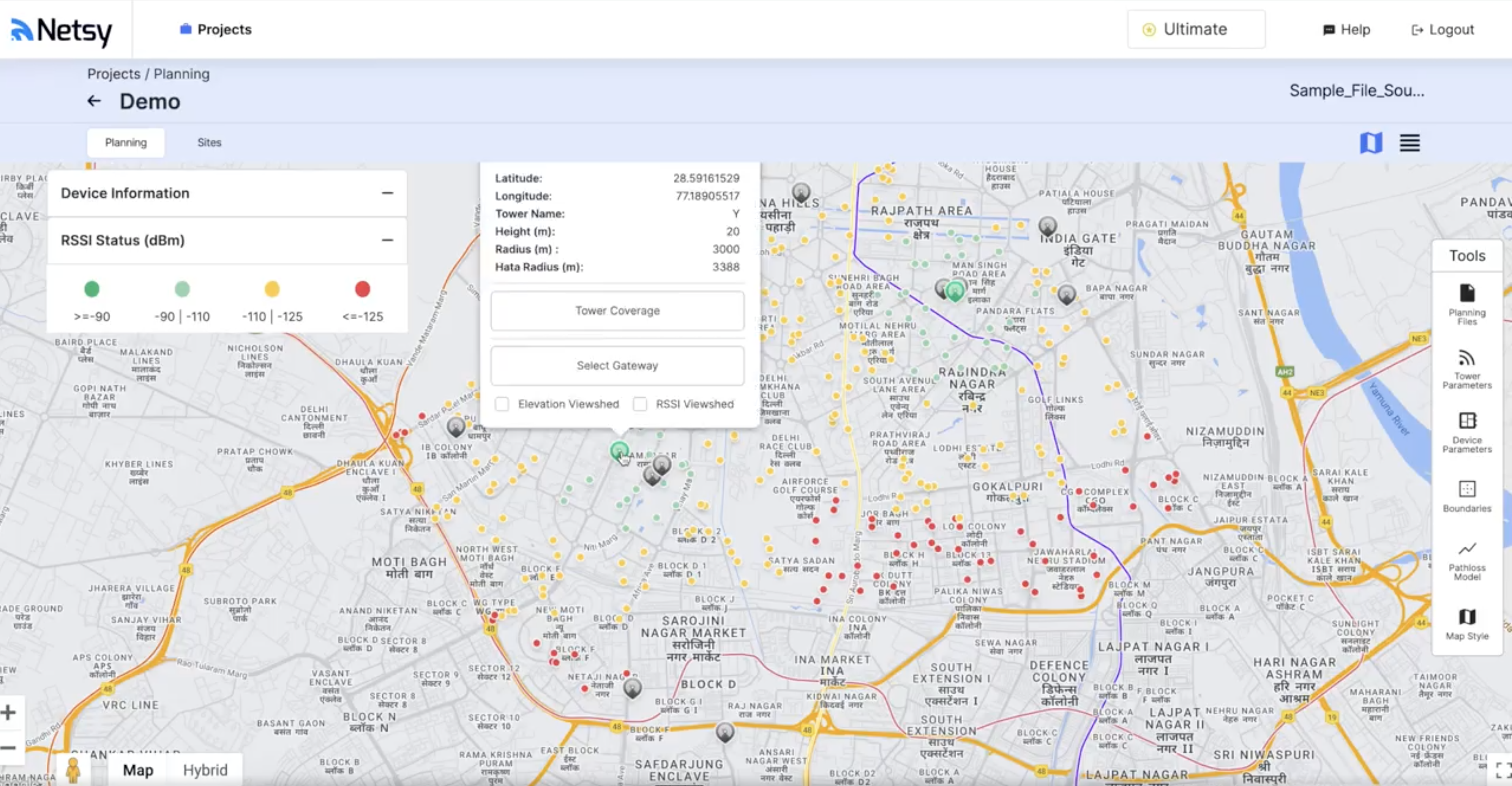Click the map overview icon near the tabs
1512x786 pixels.
(x=1372, y=143)
